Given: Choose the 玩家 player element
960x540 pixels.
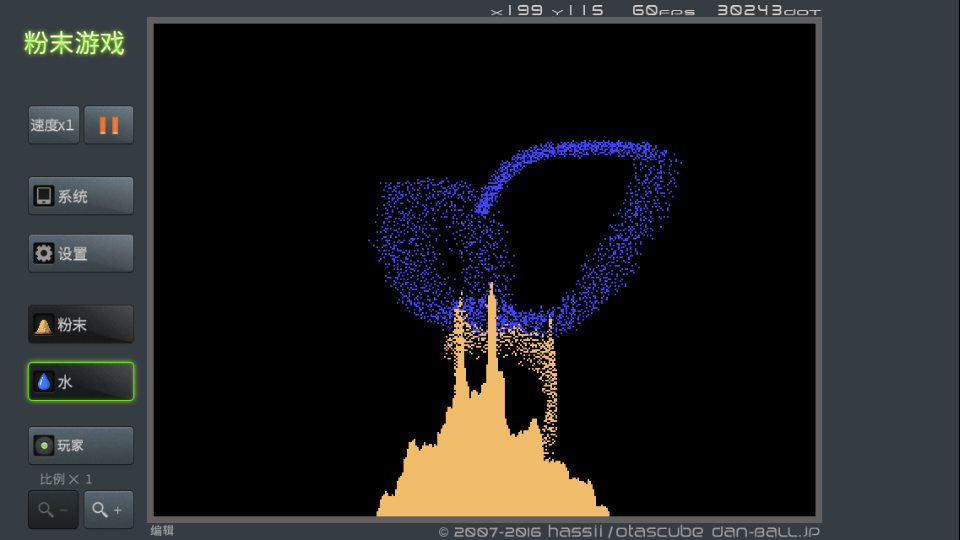Looking at the screenshot, I should click(x=80, y=445).
